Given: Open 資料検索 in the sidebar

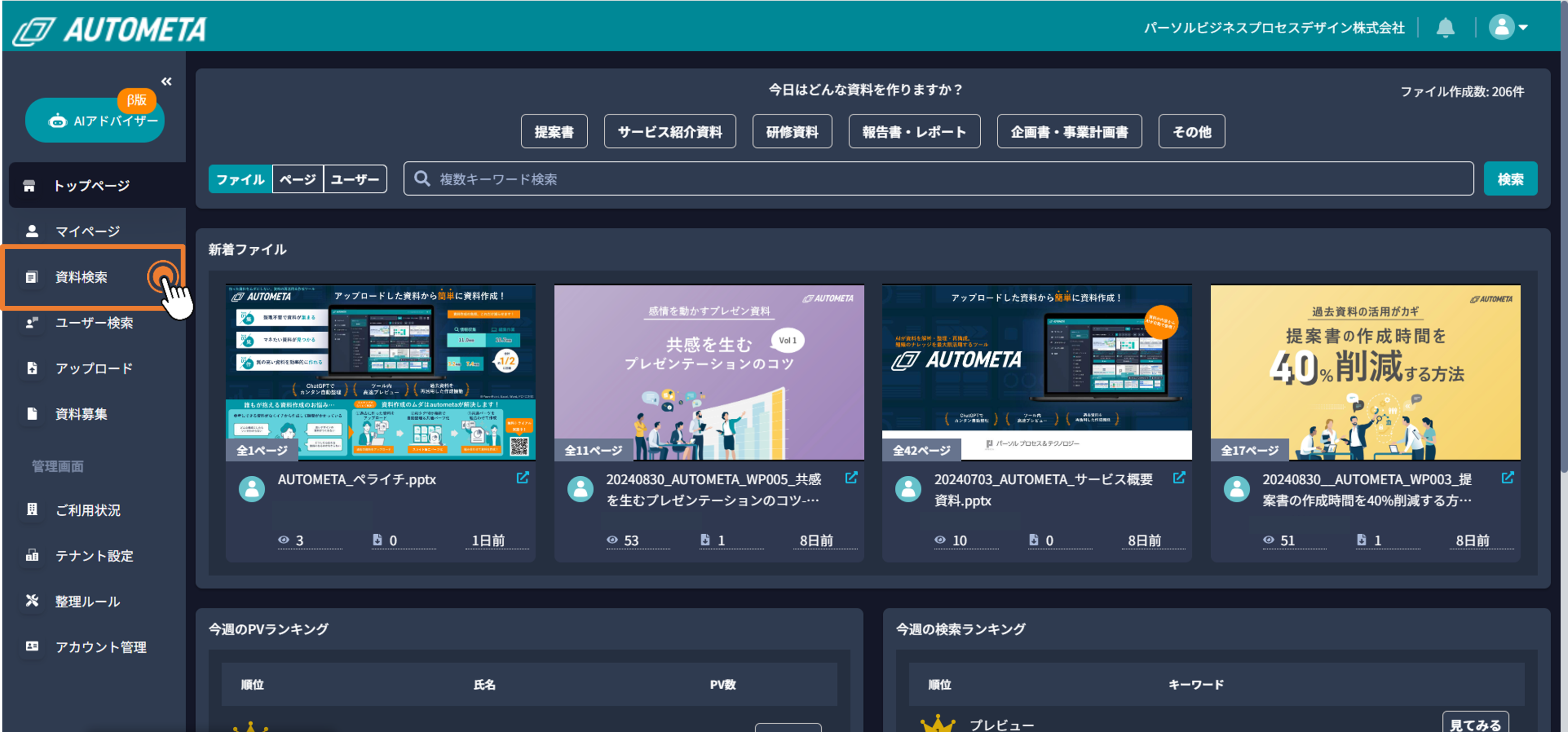Looking at the screenshot, I should click(95, 277).
